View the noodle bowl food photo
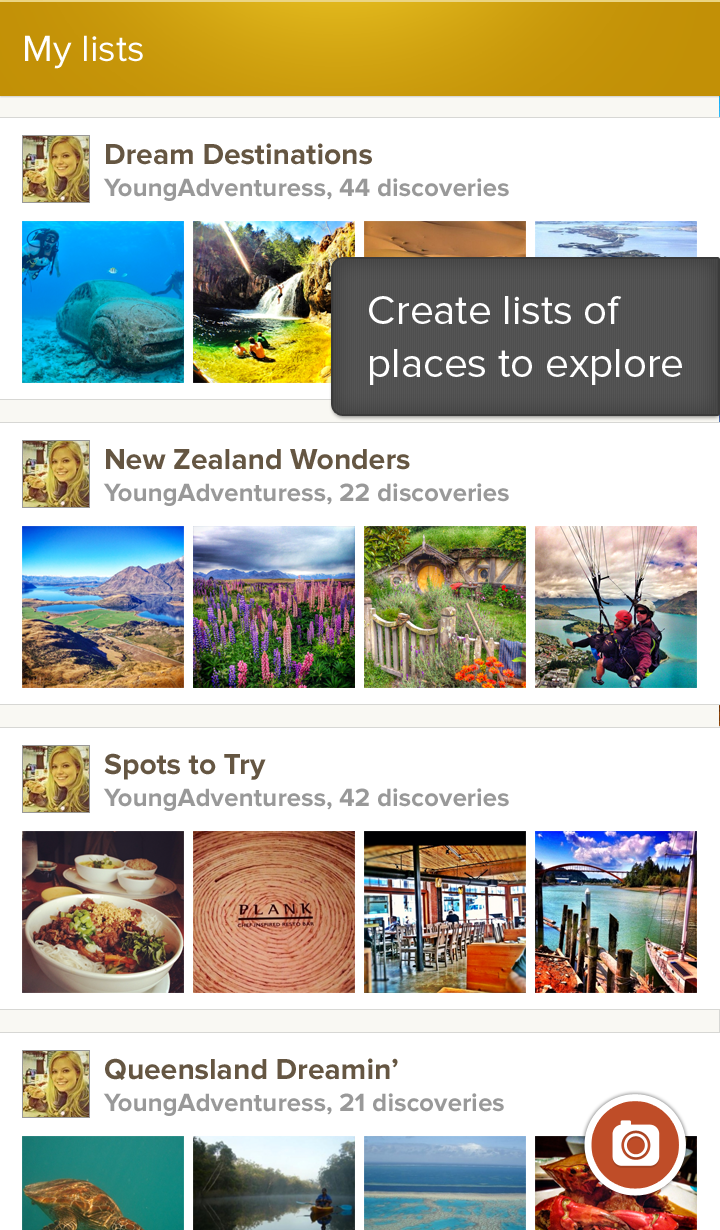The image size is (720, 1230). [103, 912]
